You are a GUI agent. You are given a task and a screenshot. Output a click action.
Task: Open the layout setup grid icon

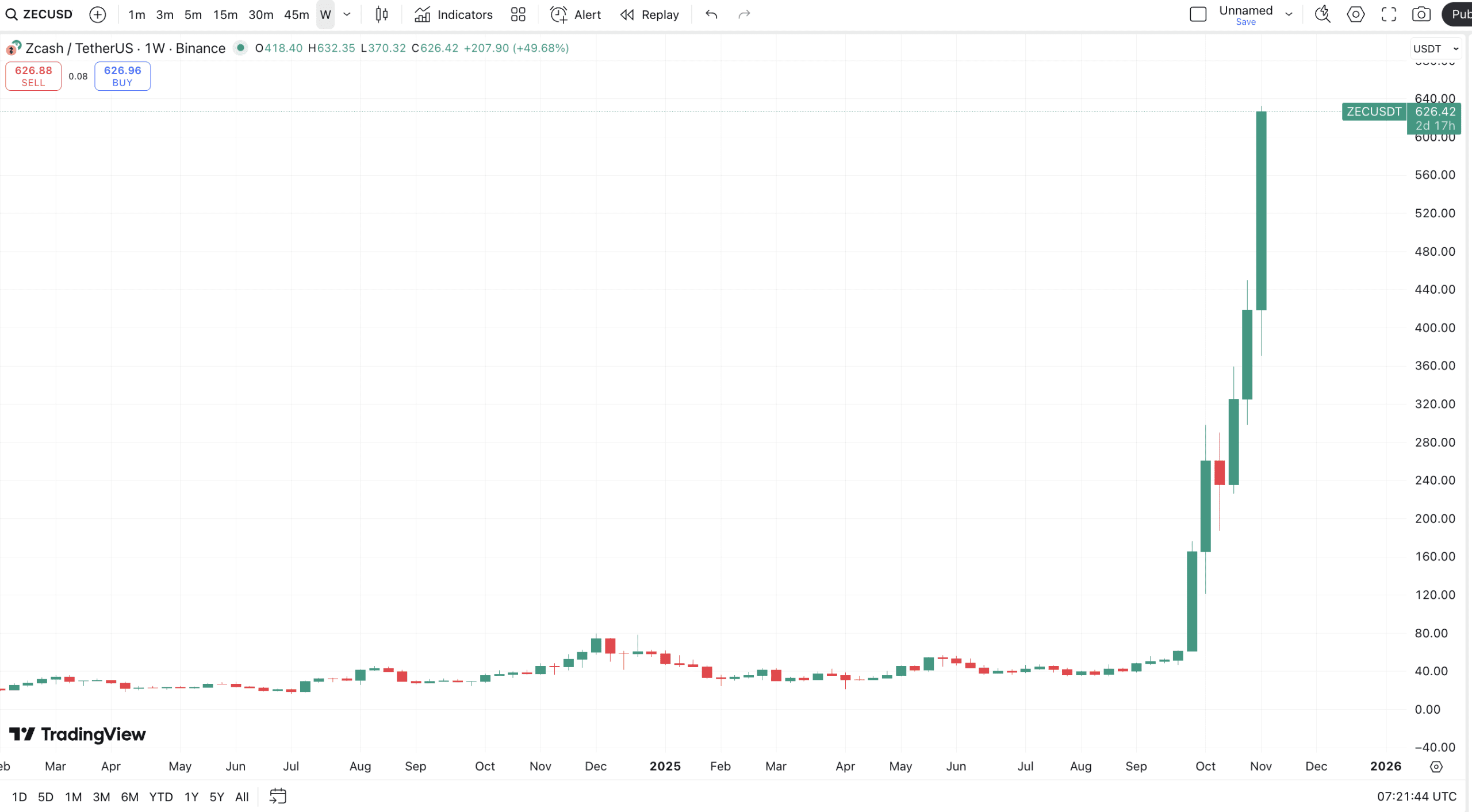(x=518, y=14)
